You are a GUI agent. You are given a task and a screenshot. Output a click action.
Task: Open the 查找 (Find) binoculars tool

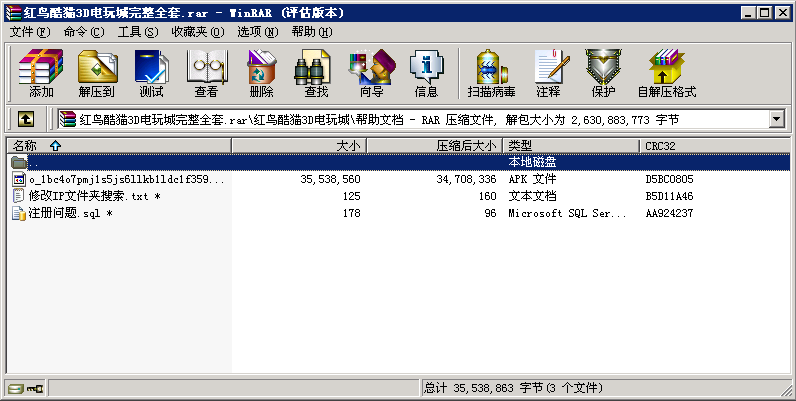pyautogui.click(x=316, y=73)
